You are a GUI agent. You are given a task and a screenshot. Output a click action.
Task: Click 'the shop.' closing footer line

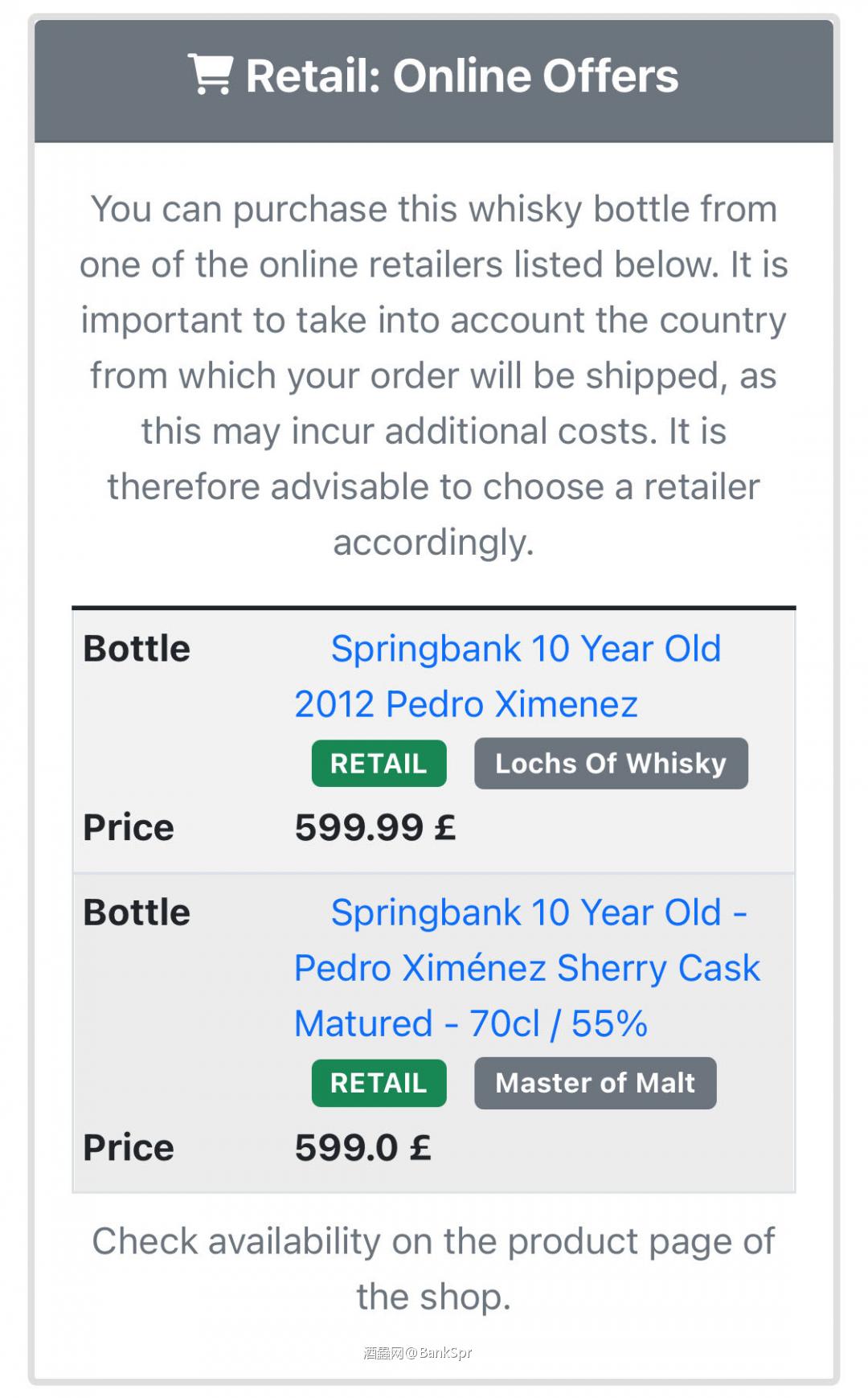click(434, 1297)
